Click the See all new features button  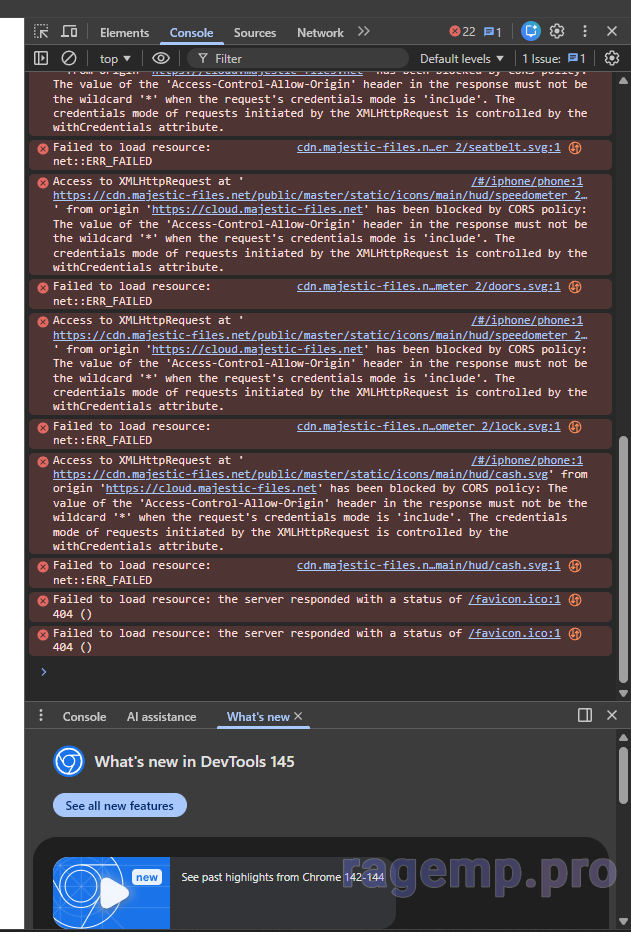tap(120, 806)
